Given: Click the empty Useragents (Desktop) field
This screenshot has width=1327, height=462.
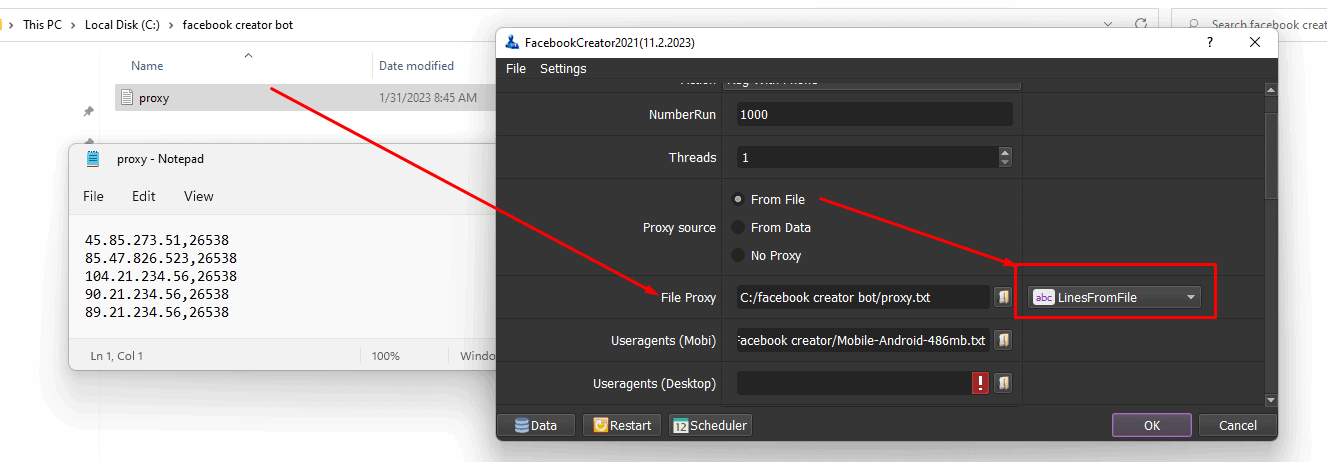Looking at the screenshot, I should point(854,383).
